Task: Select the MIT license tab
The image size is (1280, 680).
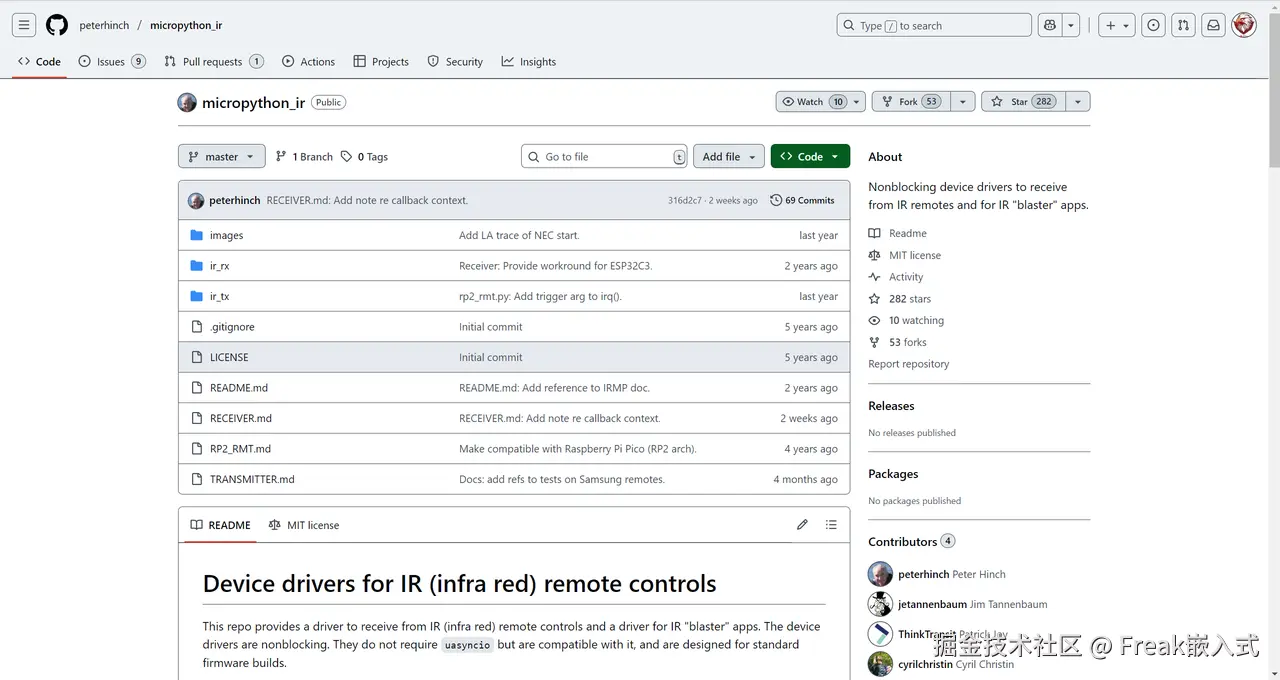Action: pos(304,525)
